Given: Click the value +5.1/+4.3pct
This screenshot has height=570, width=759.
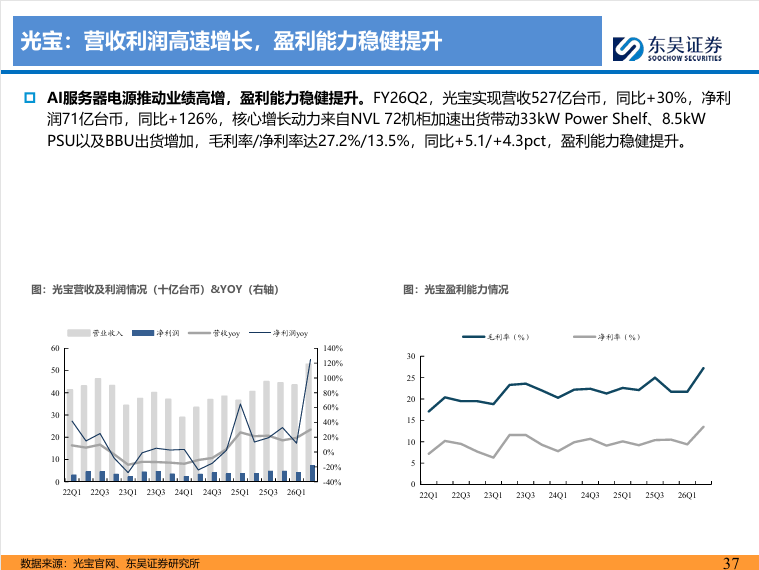Looking at the screenshot, I should click(500, 141).
